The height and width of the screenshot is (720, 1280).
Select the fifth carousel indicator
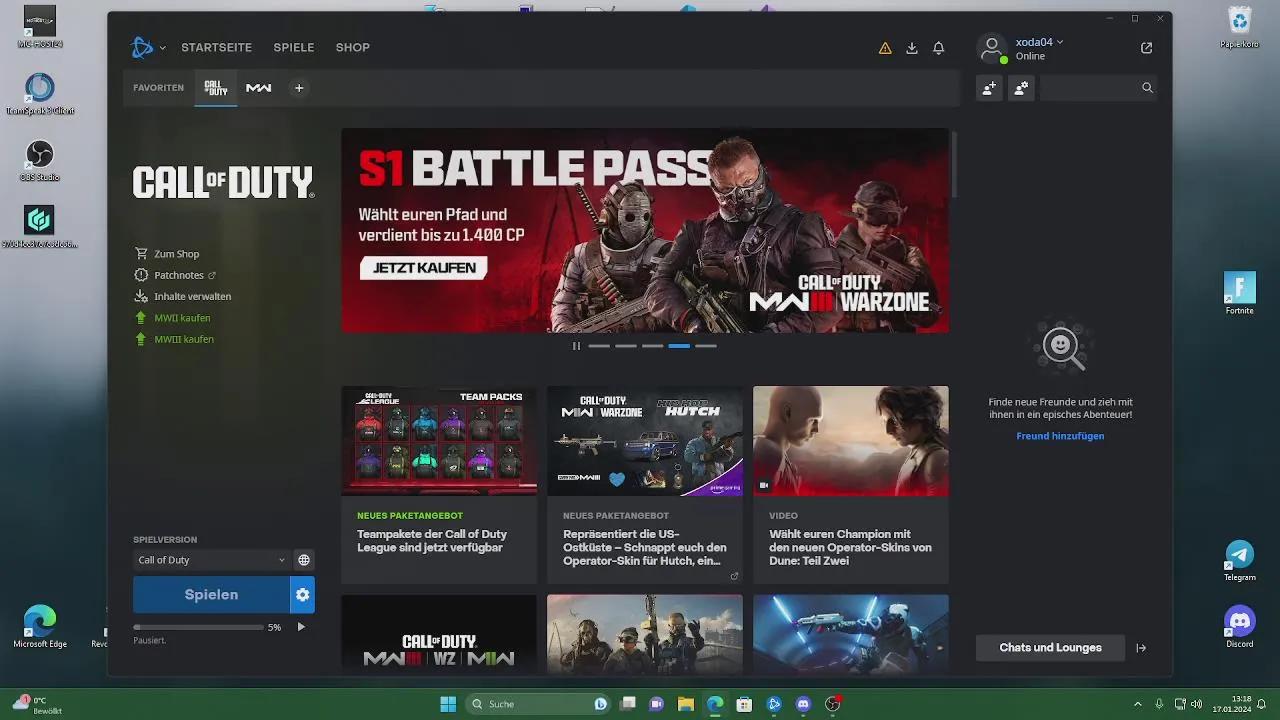pos(706,346)
